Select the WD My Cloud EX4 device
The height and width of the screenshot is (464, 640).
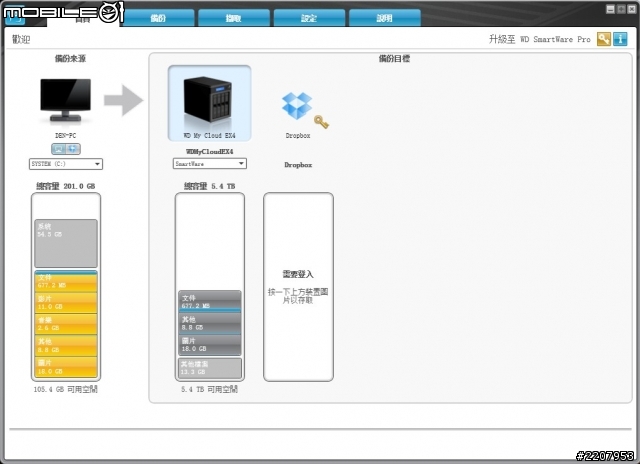point(209,103)
